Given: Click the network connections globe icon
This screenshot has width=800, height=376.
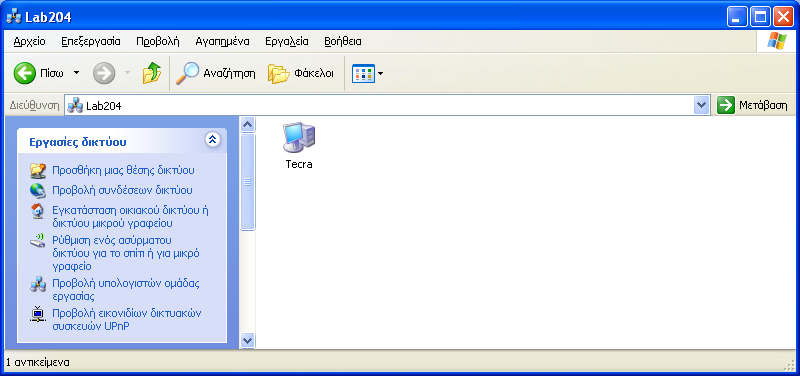Looking at the screenshot, I should pos(38,190).
